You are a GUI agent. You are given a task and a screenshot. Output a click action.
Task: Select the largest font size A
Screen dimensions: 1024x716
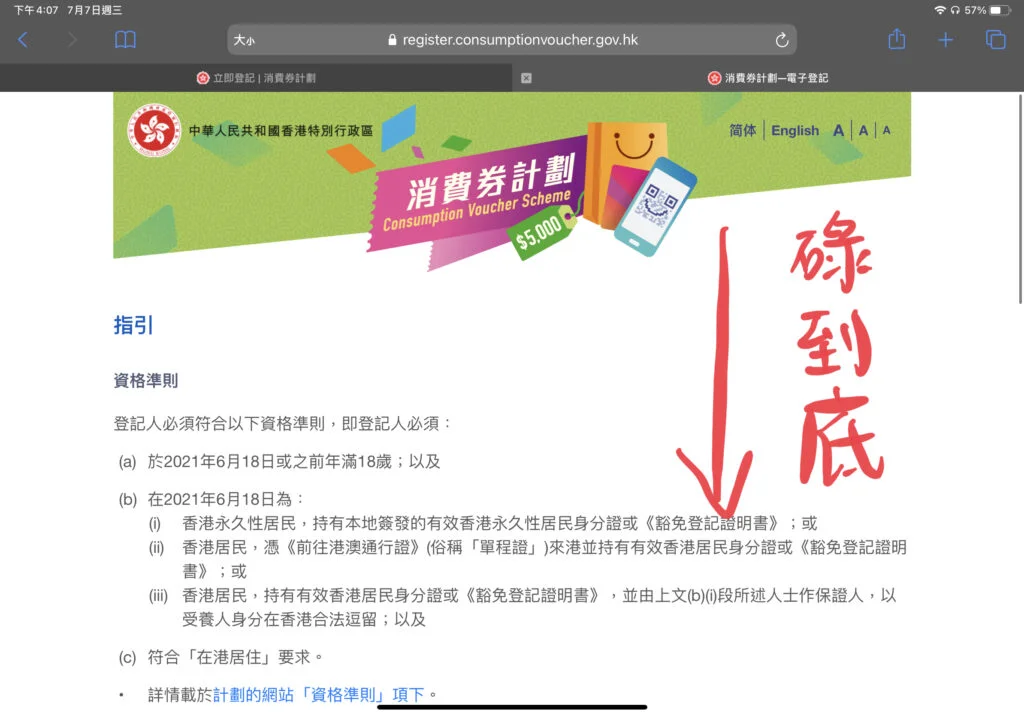click(x=839, y=131)
